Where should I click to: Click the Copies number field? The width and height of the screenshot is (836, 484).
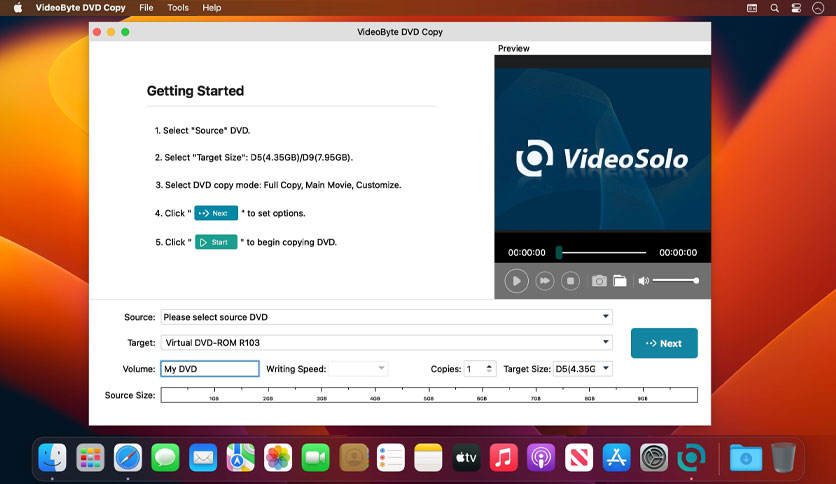pyautogui.click(x=474, y=368)
